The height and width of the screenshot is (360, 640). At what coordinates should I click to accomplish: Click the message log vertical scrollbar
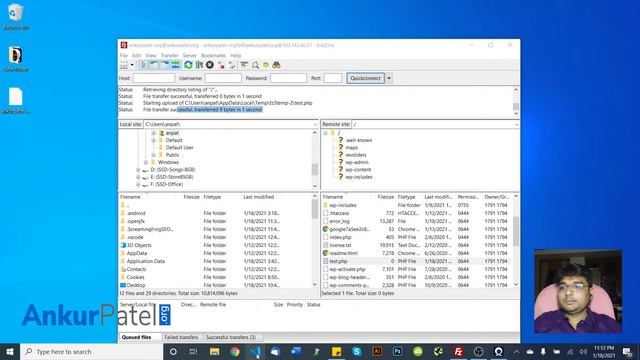click(516, 101)
